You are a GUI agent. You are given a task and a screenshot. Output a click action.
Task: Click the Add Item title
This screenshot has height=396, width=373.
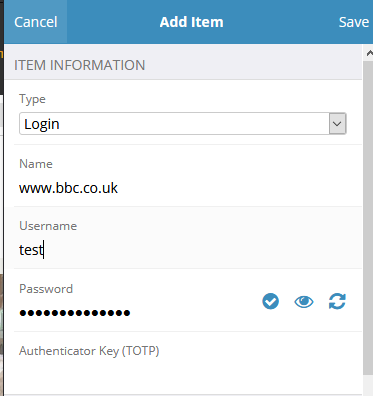[192, 22]
